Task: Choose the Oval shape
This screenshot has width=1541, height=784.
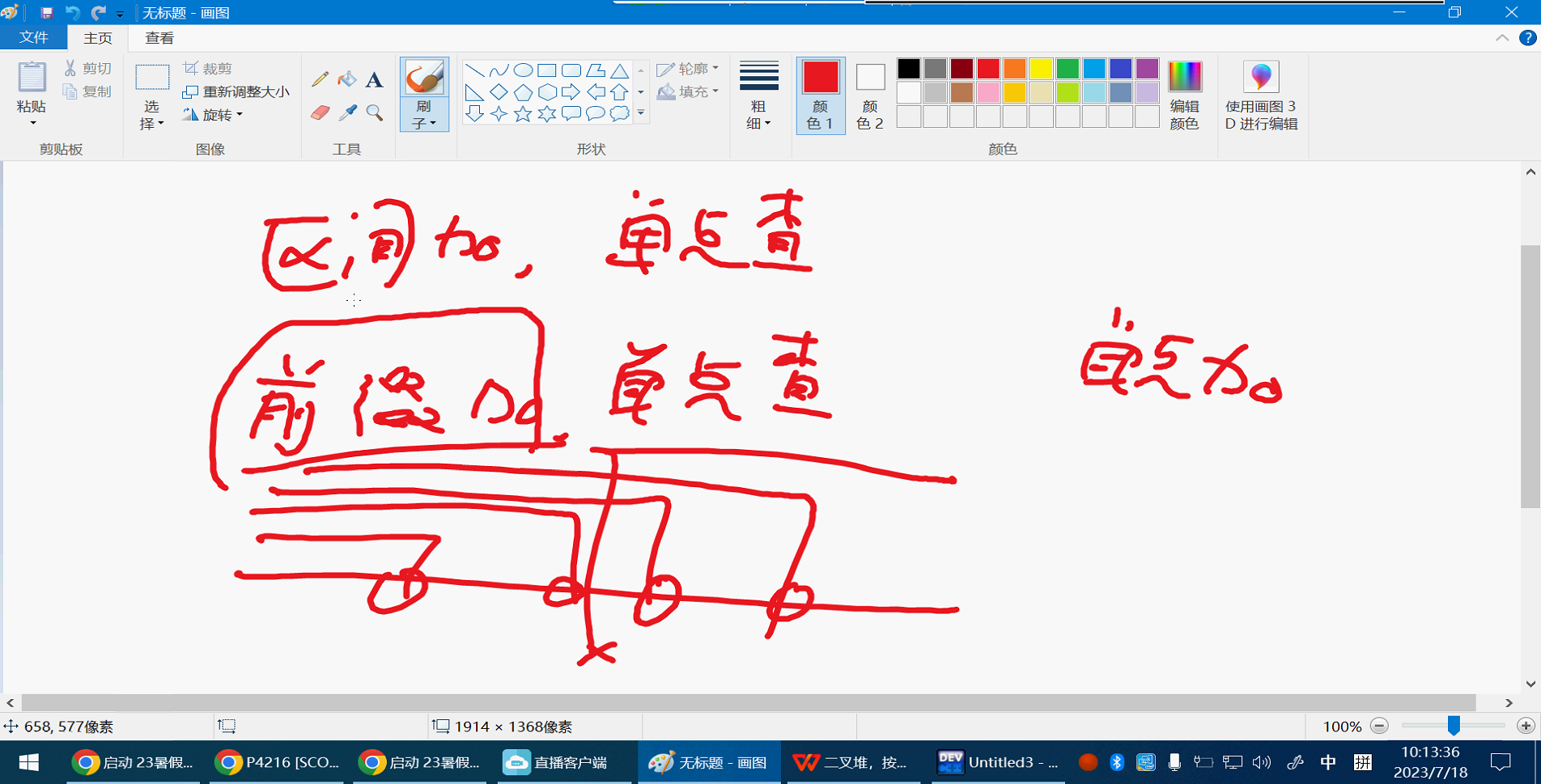Action: [x=524, y=70]
